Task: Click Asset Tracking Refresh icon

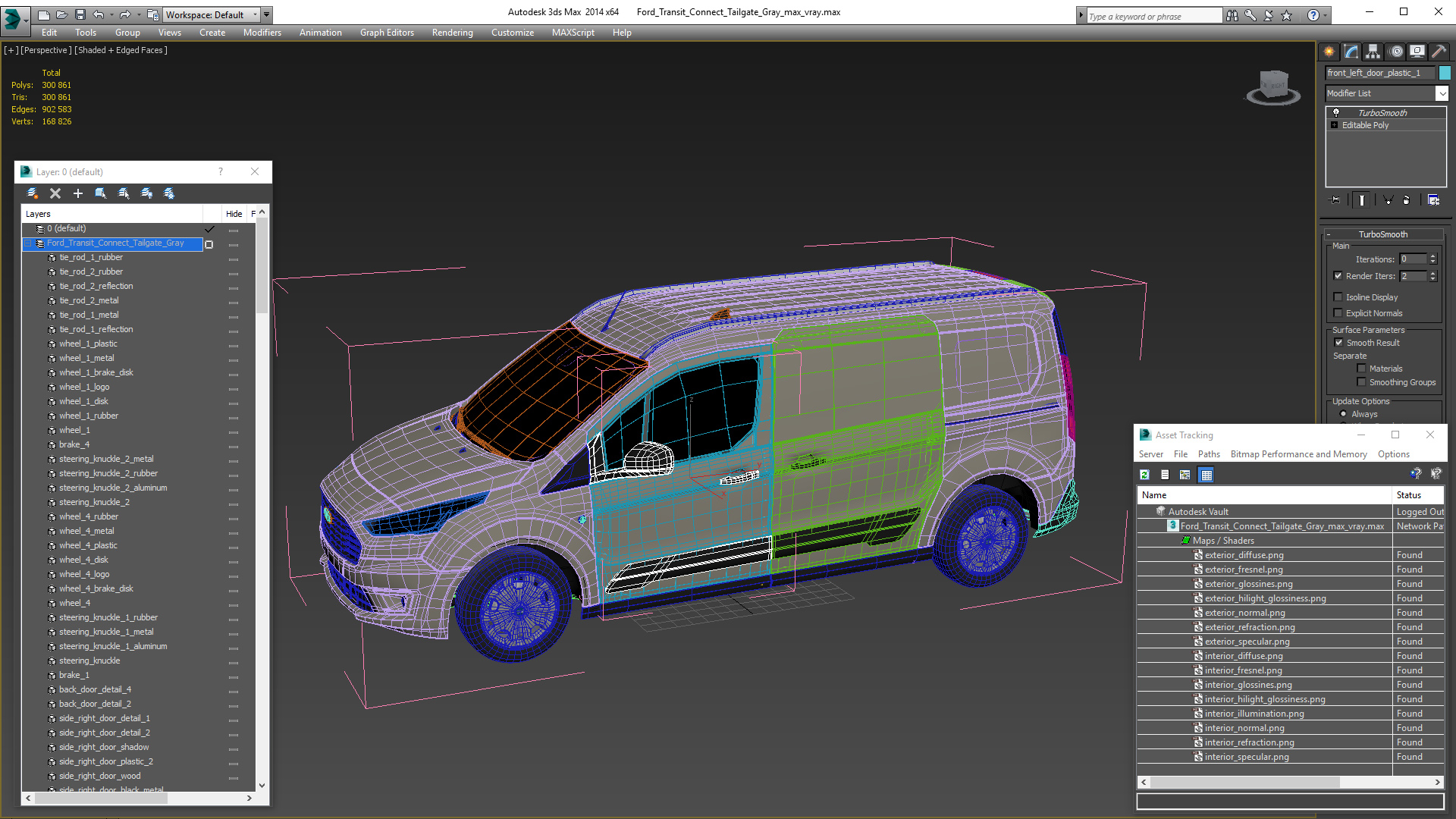Action: [x=1144, y=475]
